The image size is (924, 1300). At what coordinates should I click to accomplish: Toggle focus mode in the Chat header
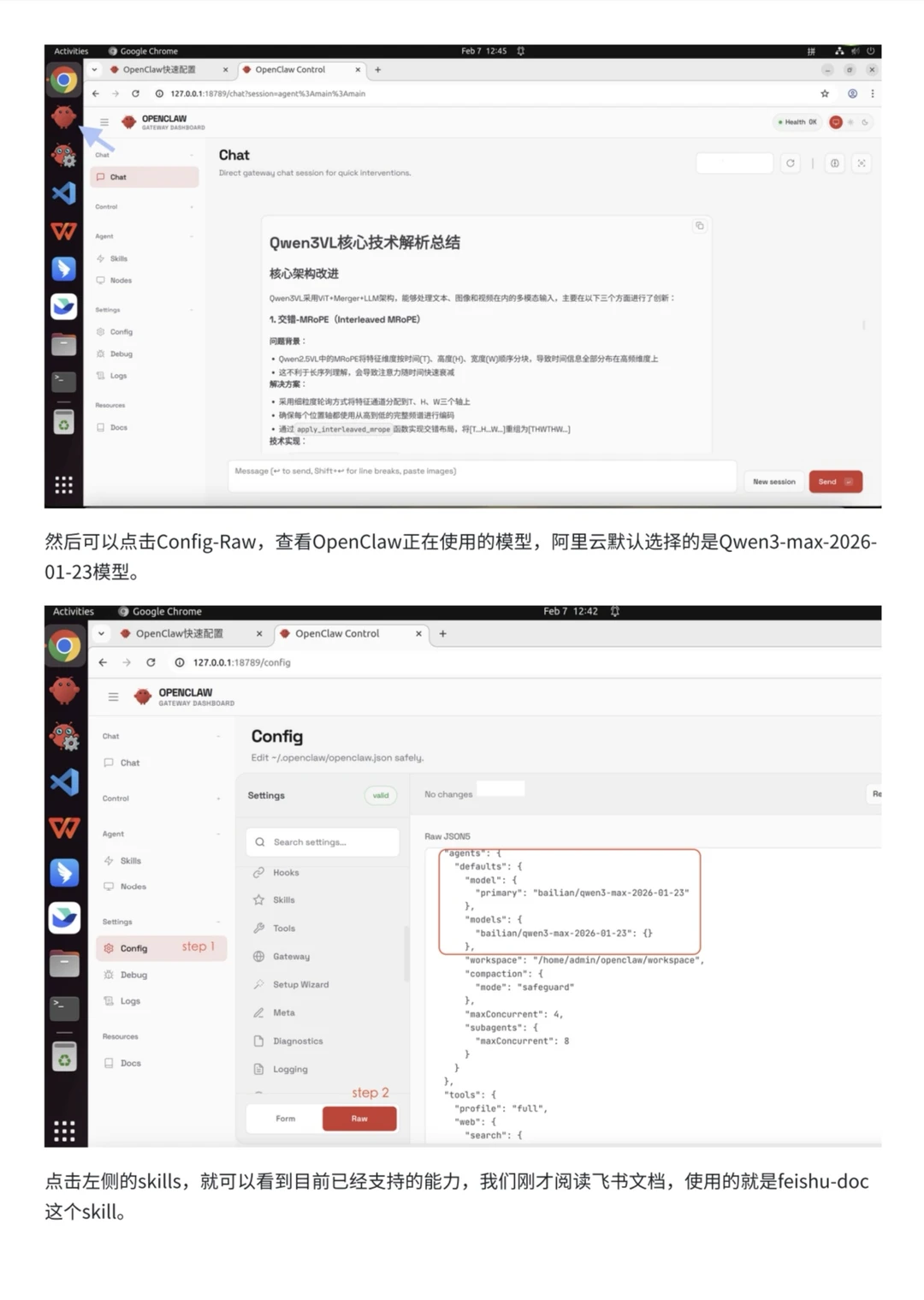coord(862,163)
